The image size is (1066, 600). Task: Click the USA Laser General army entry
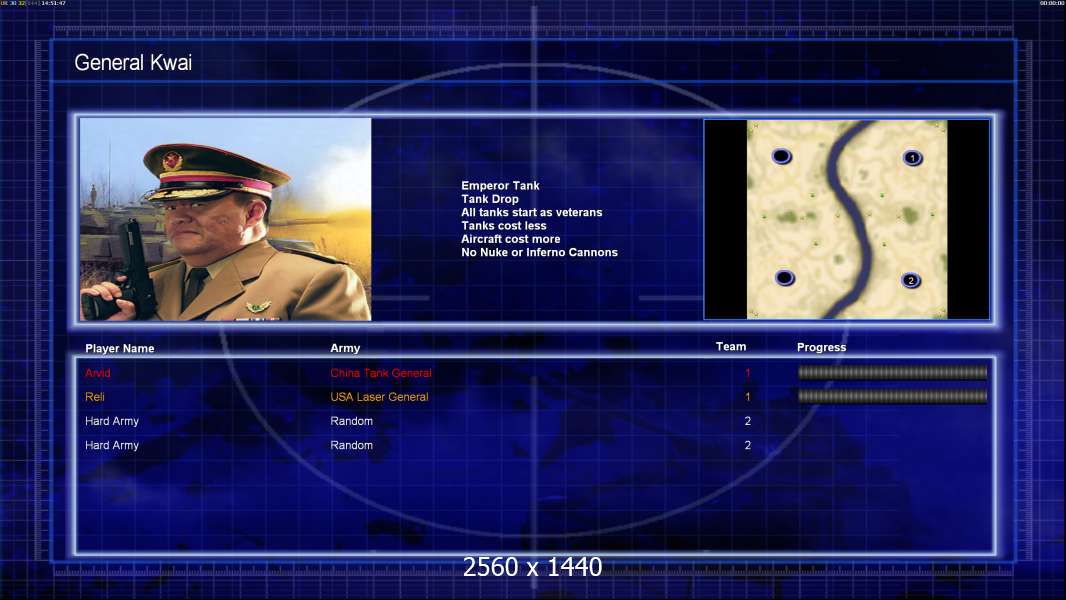coord(379,397)
